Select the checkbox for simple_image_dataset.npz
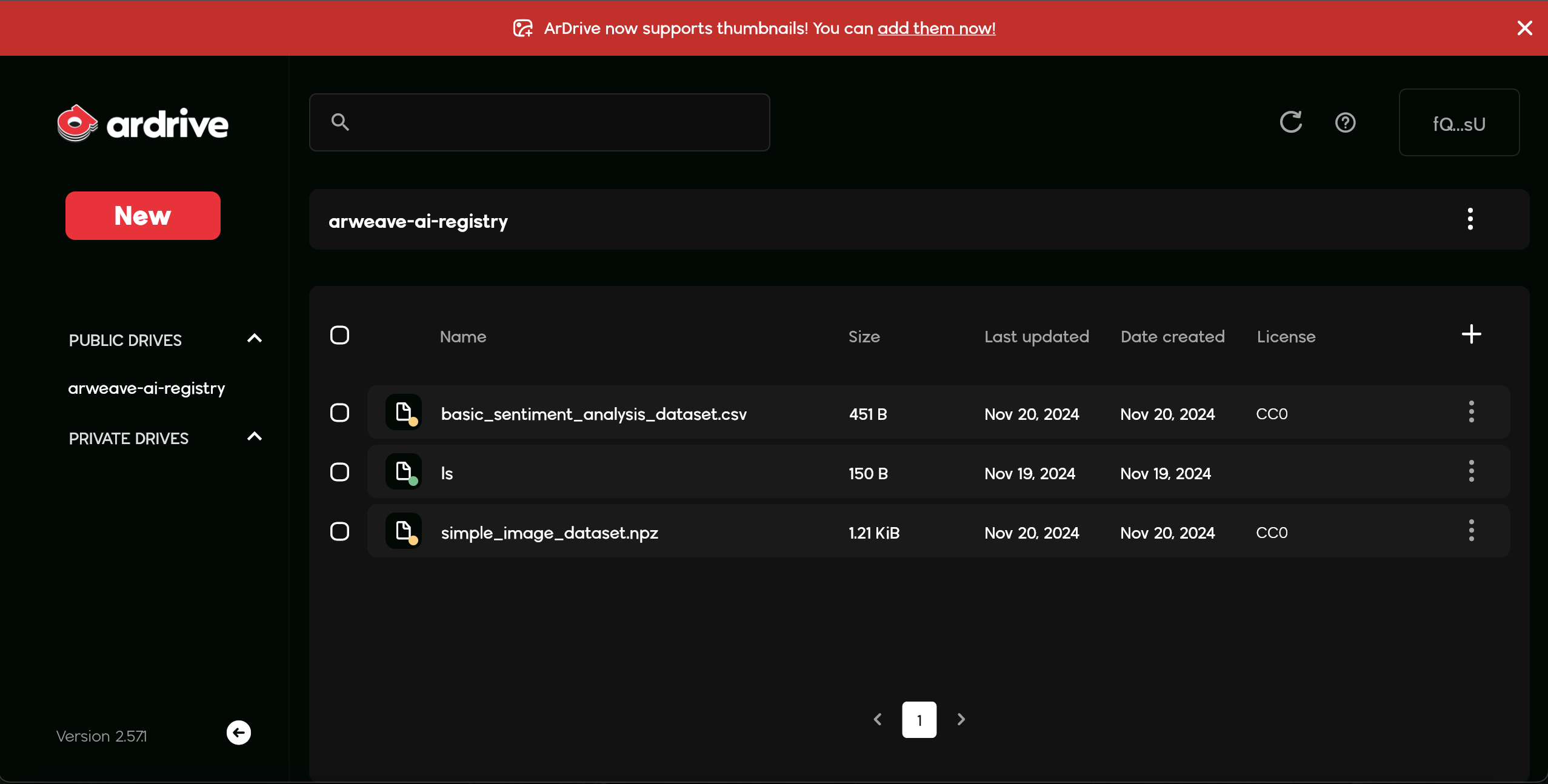Viewport: 1548px width, 784px height. pos(339,531)
